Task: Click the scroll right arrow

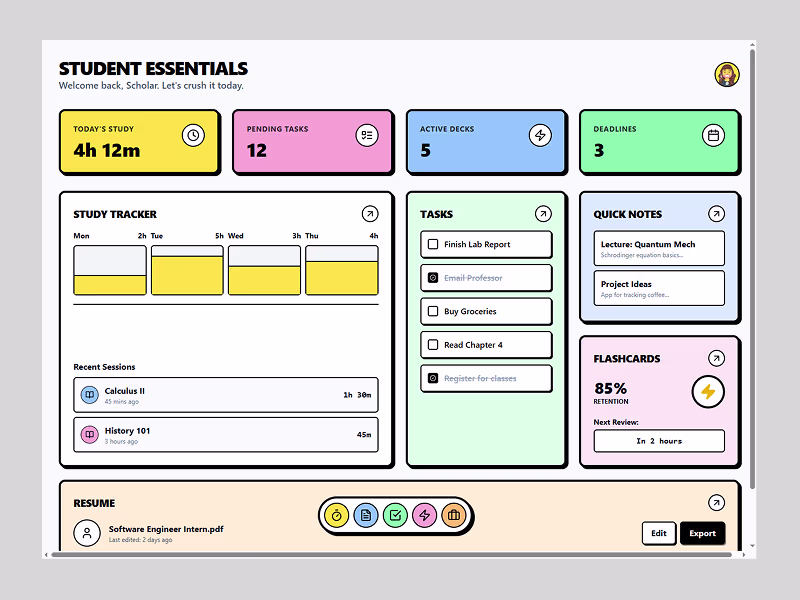Action: click(743, 555)
